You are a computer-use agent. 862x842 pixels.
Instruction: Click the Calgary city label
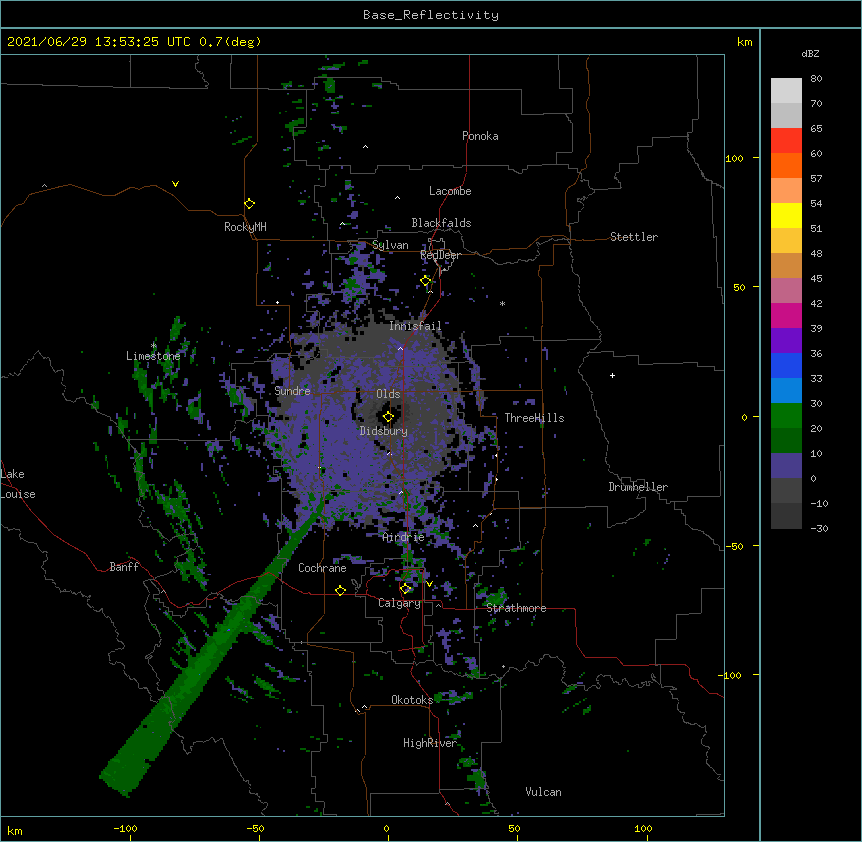399,603
